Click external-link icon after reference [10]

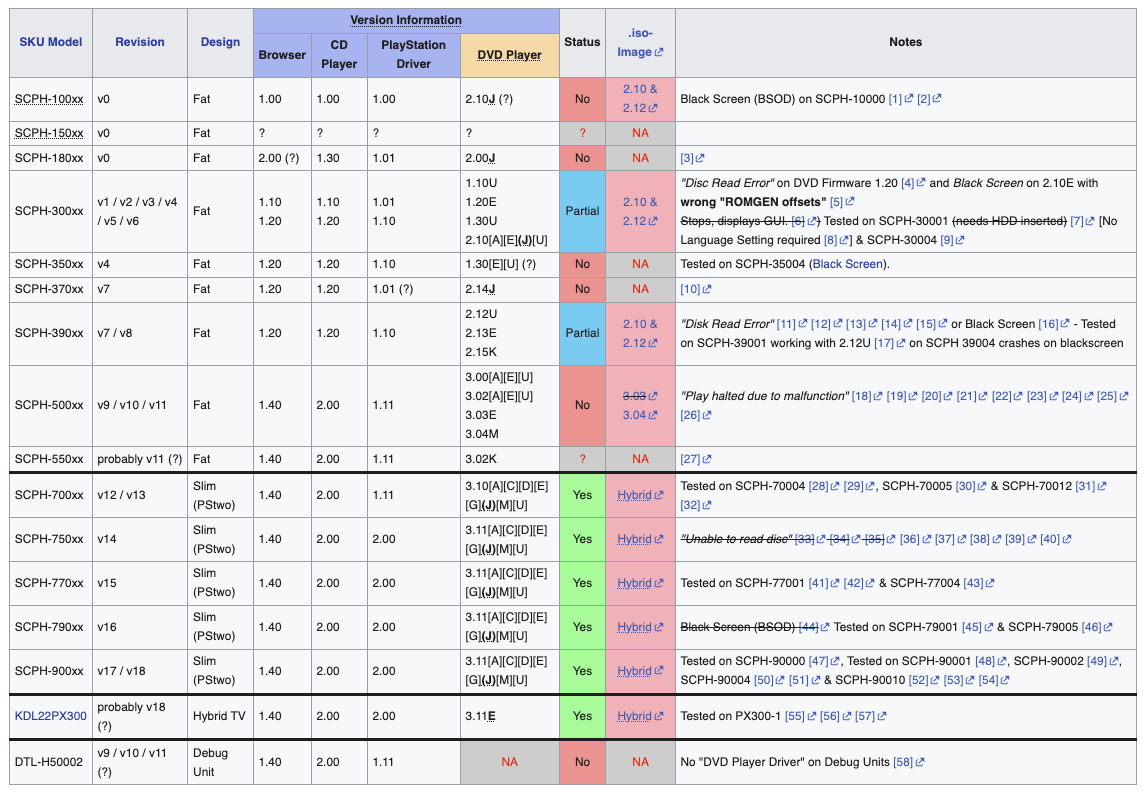pos(707,289)
